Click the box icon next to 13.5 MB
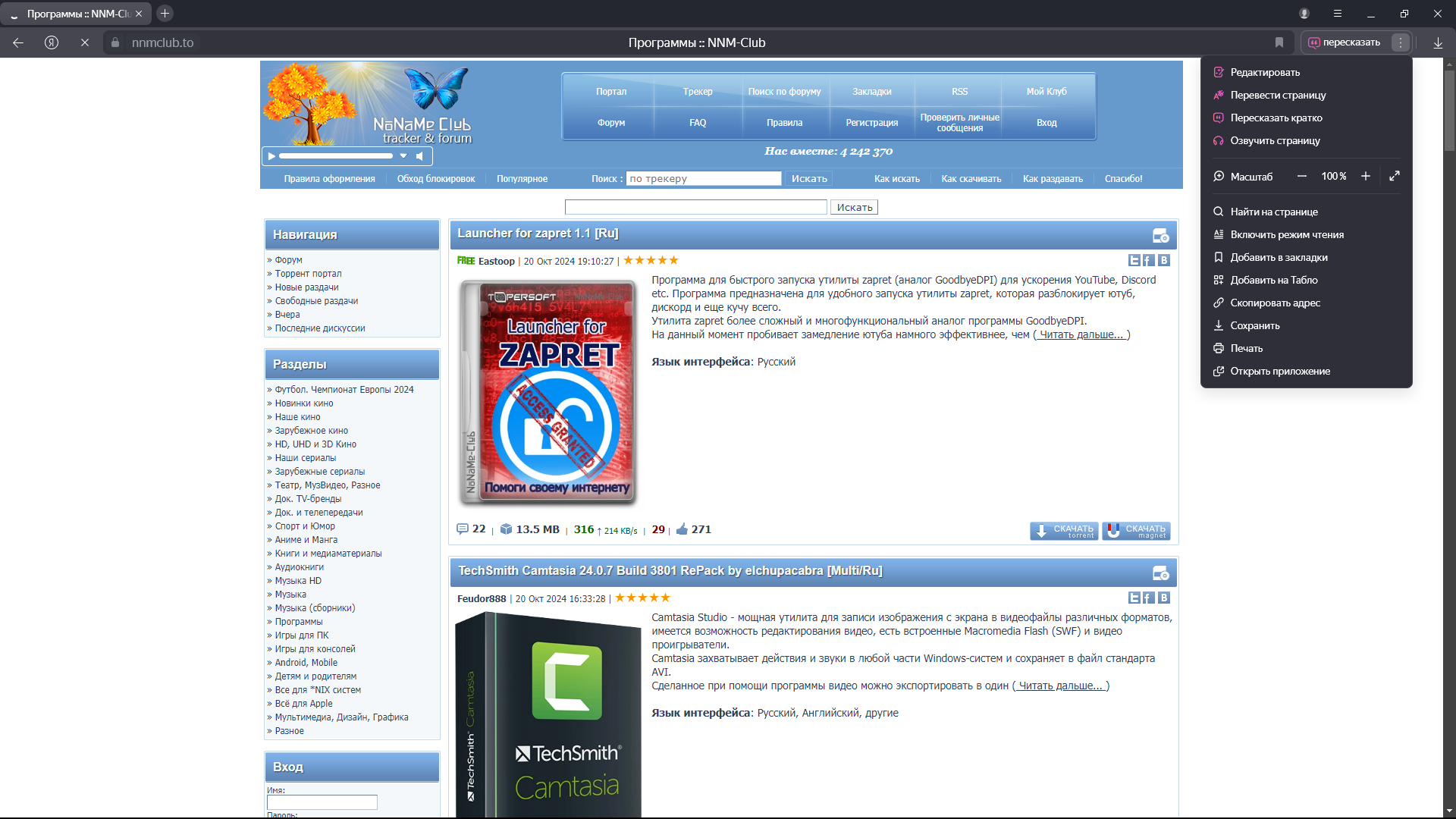1456x819 pixels. (507, 529)
